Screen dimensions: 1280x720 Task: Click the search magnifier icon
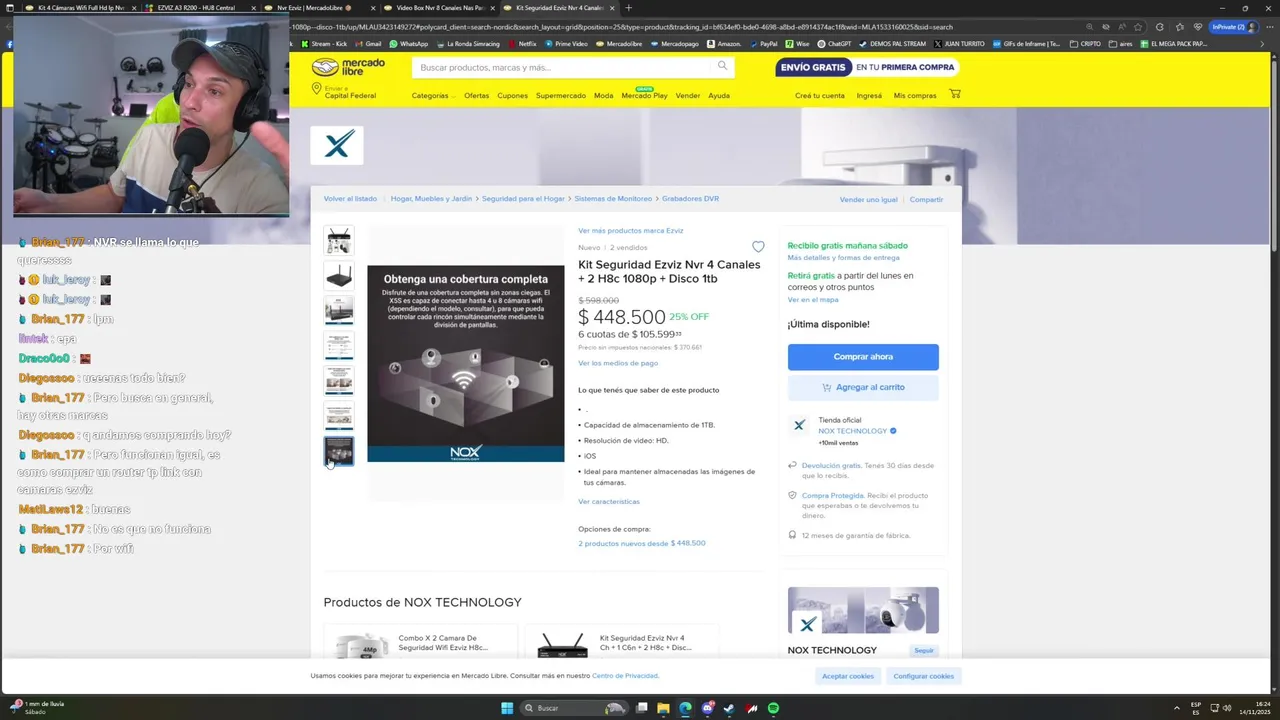click(x=722, y=66)
